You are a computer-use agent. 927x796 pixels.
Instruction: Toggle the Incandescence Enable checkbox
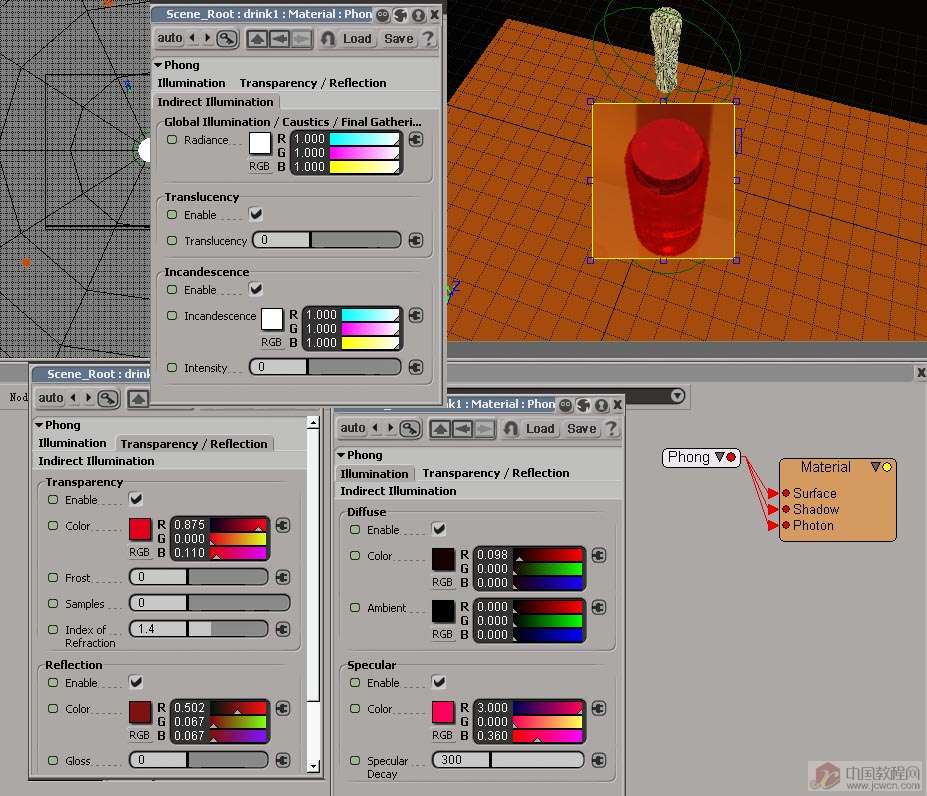[x=255, y=289]
